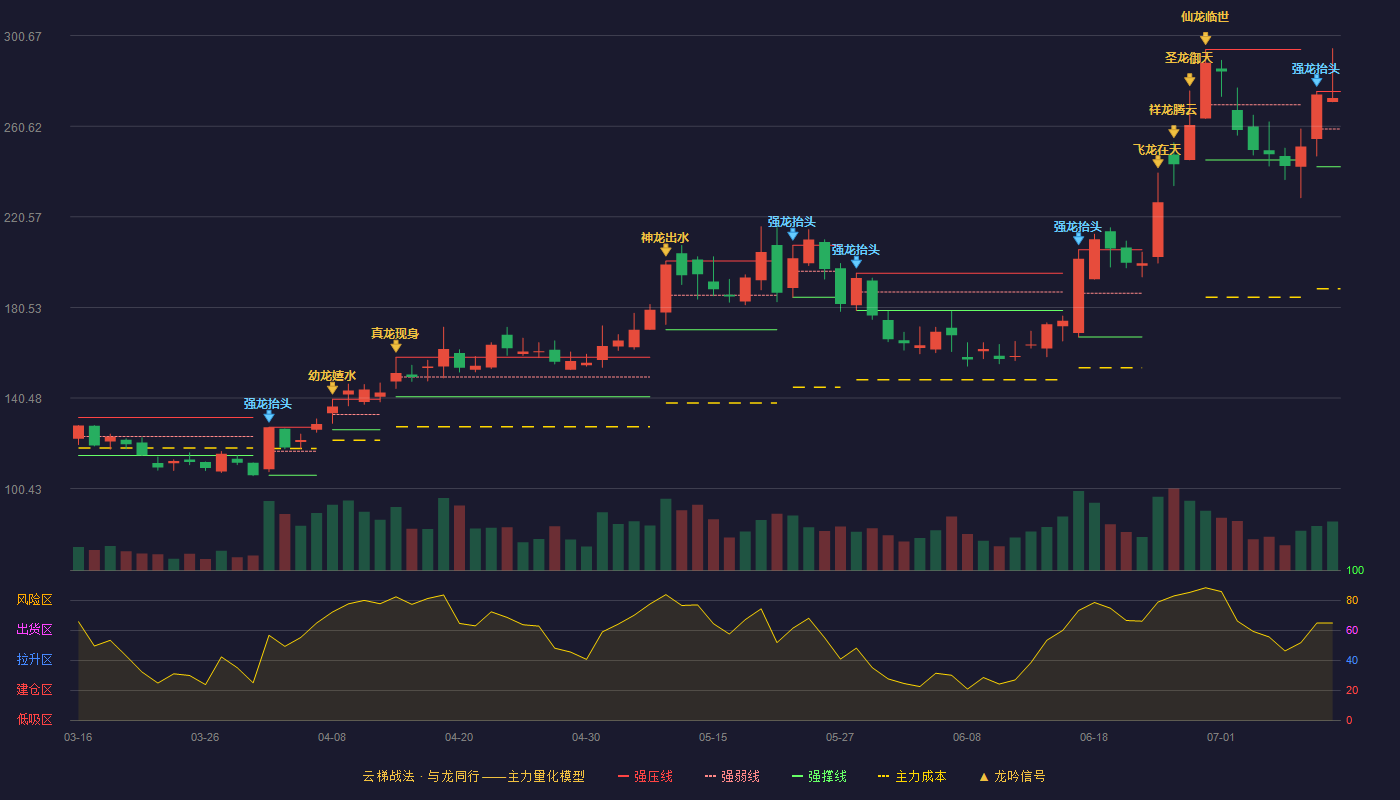Viewport: 1400px width, 800px height.
Task: Click the 建仓区 zone label
Action: click(x=34, y=690)
